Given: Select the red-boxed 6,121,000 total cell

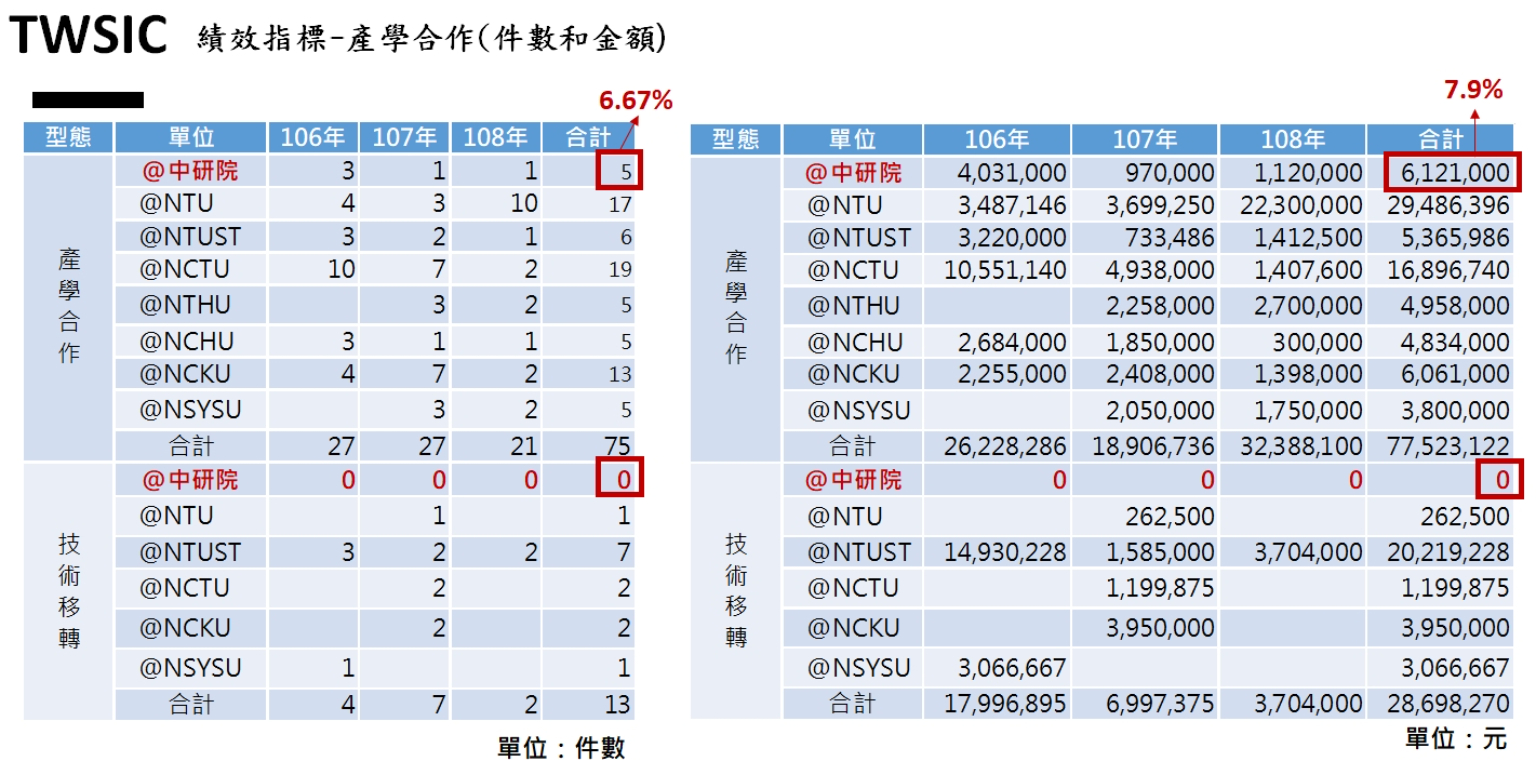Looking at the screenshot, I should pyautogui.click(x=1453, y=173).
